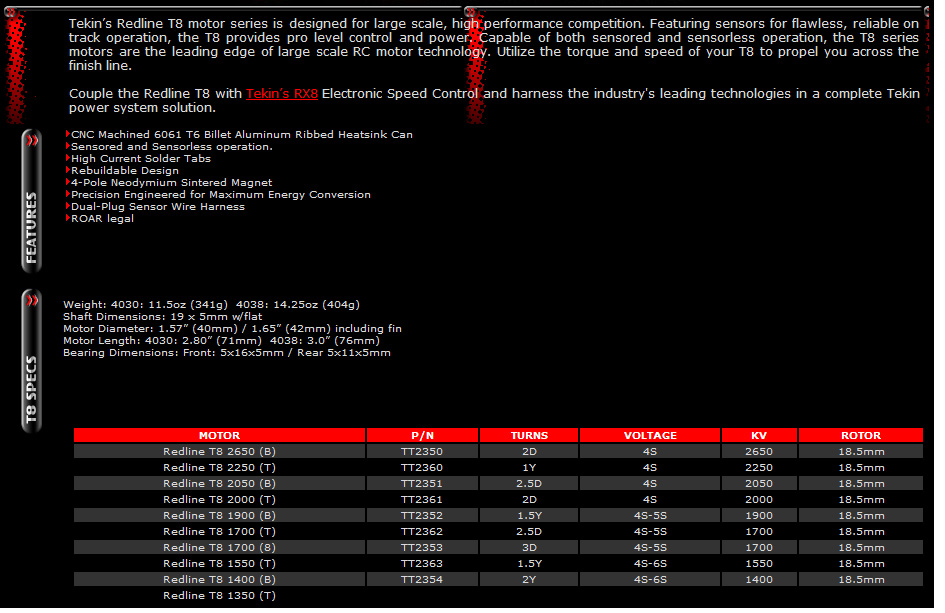Image resolution: width=945 pixels, height=613 pixels.
Task: Select "4-Pole Neodymium Sintered Magnet" feature text
Action: [172, 183]
